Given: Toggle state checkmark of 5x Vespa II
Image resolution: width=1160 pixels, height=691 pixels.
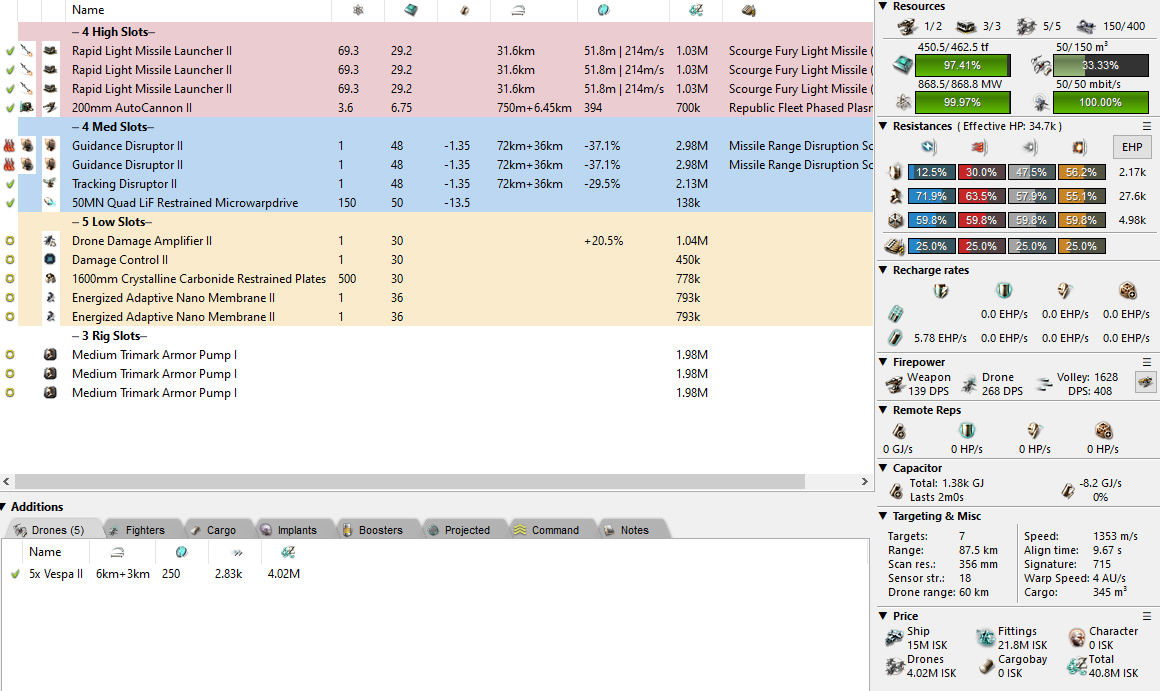Looking at the screenshot, I should click(15, 574).
